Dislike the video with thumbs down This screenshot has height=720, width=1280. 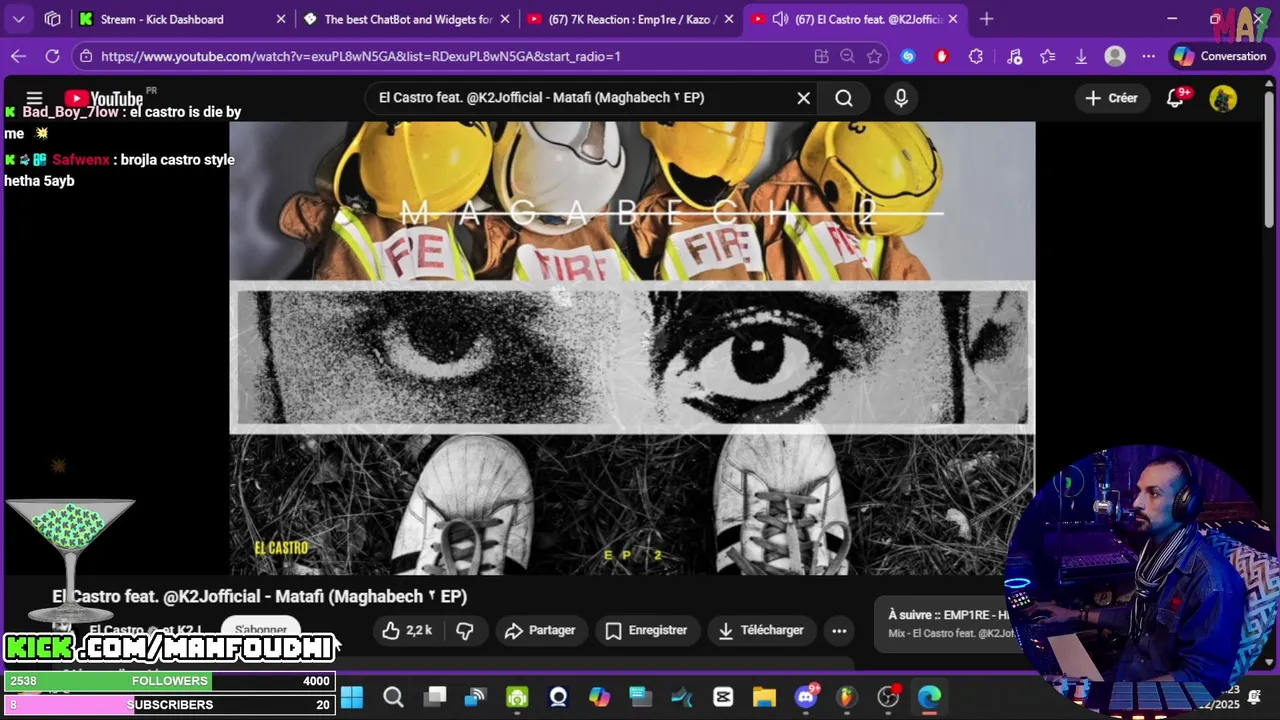465,630
